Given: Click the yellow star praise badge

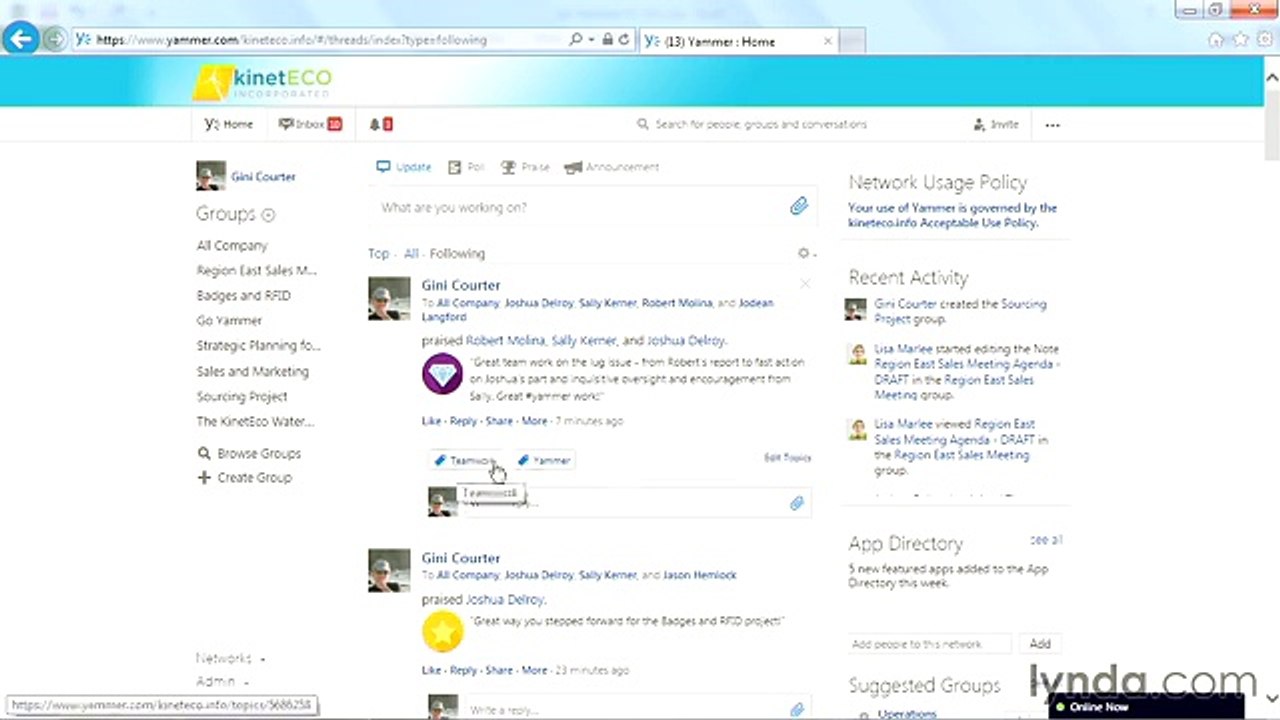Looking at the screenshot, I should coord(442,631).
